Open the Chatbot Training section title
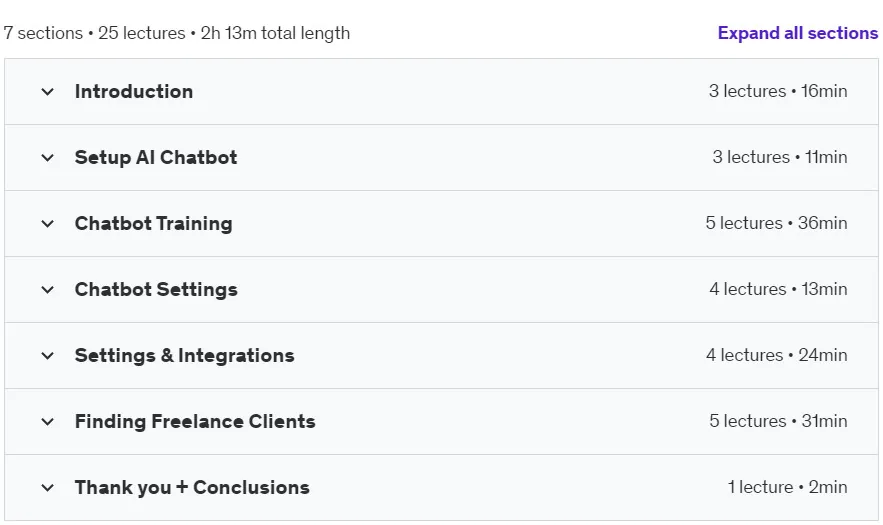 [x=154, y=224]
